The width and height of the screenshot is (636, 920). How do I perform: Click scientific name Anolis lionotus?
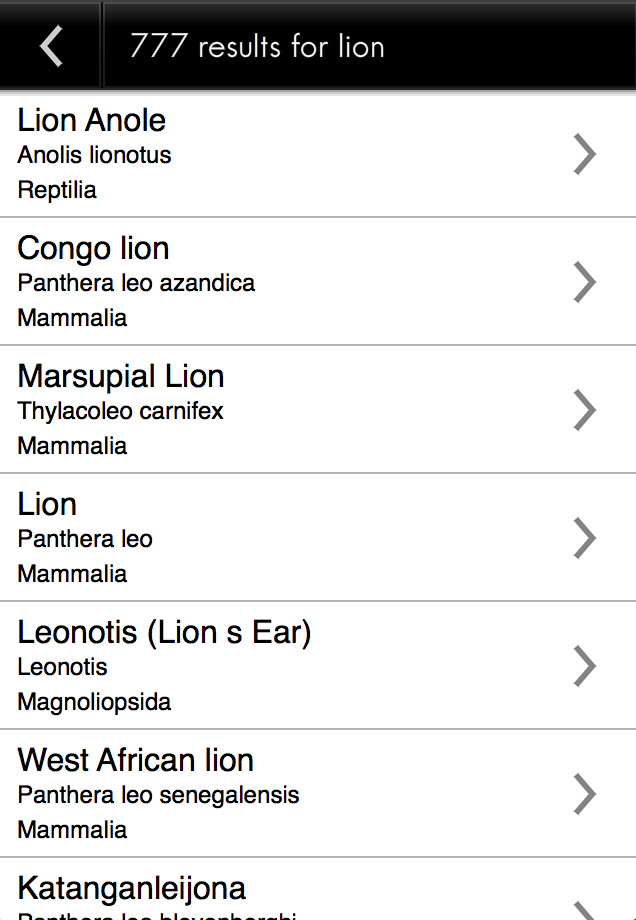[x=94, y=155]
